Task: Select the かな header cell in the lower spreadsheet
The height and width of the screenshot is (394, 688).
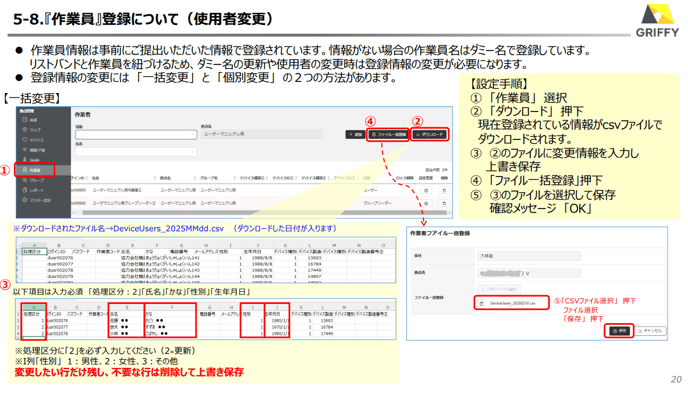Action: [170, 314]
